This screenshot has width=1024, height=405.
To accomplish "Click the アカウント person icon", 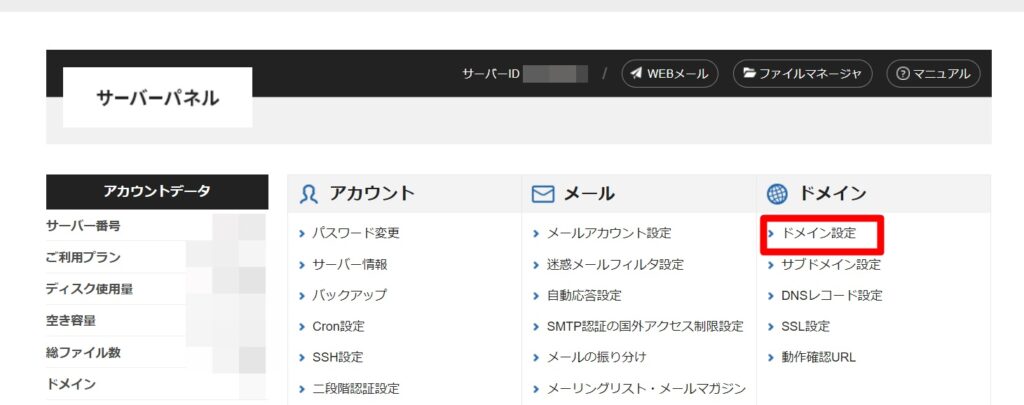I will pos(309,194).
